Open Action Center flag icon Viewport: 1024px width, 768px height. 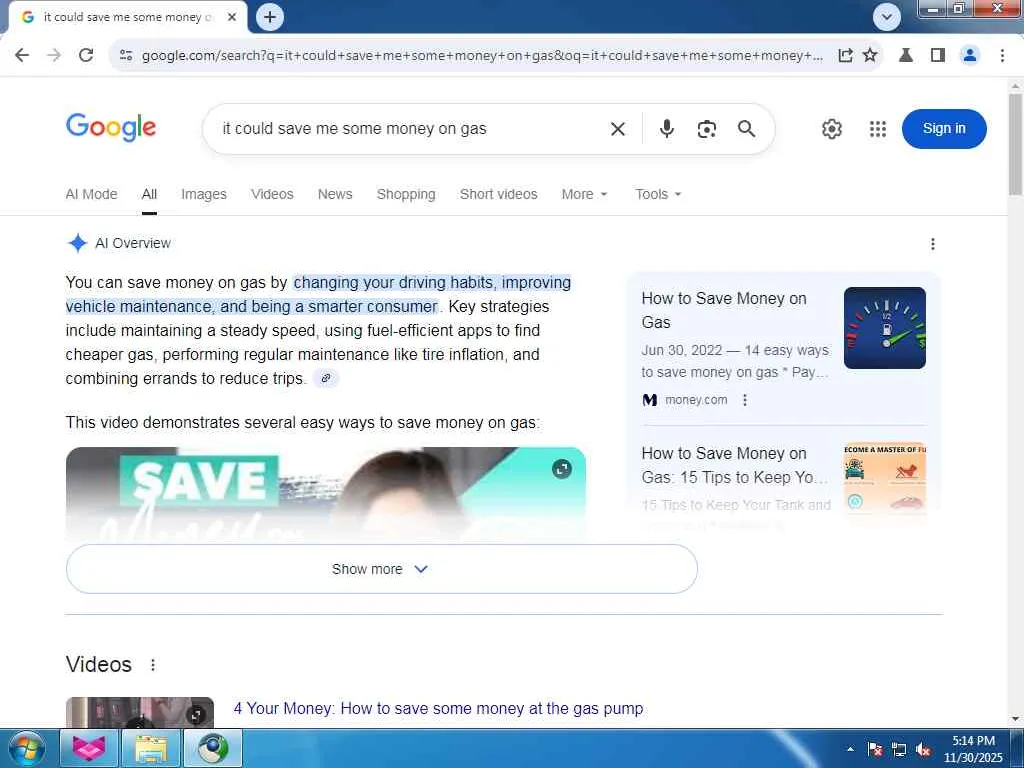click(875, 749)
